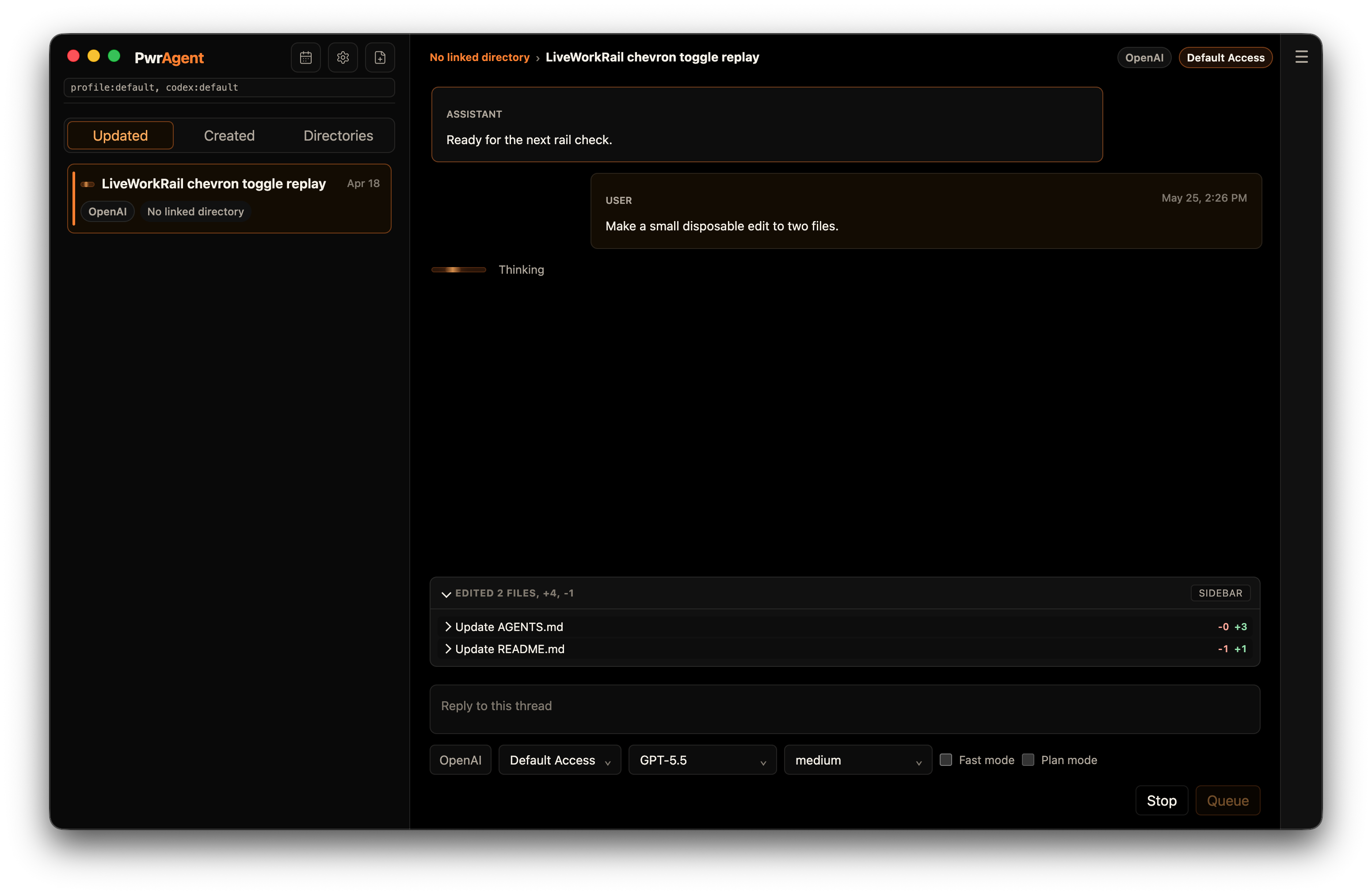Enable Fast mode checkbox
This screenshot has width=1372, height=895.
(946, 760)
